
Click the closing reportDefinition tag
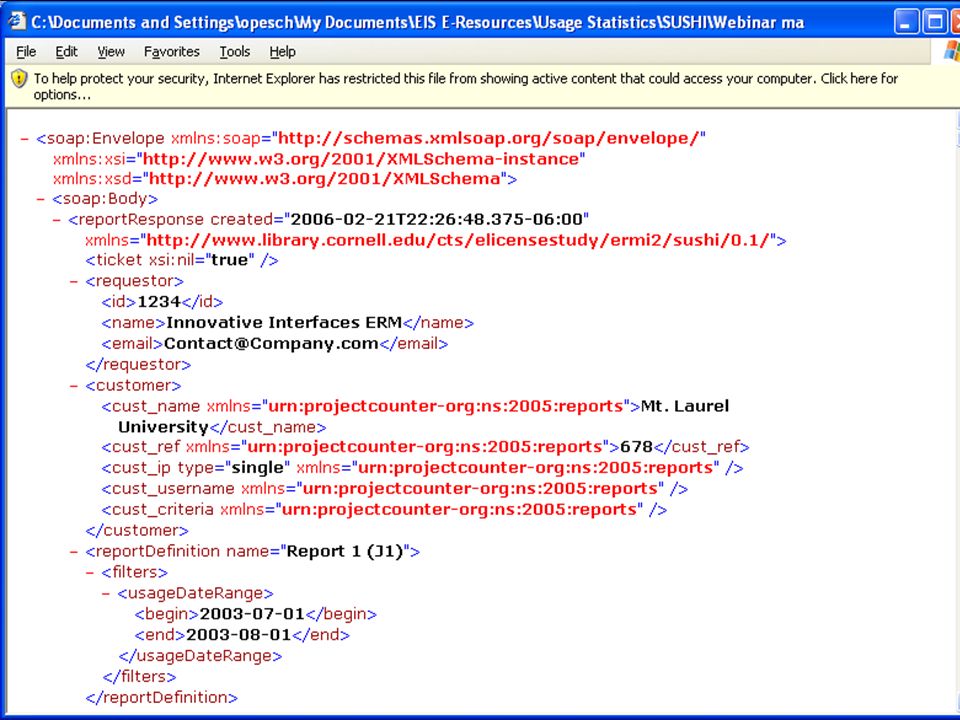tap(162, 698)
